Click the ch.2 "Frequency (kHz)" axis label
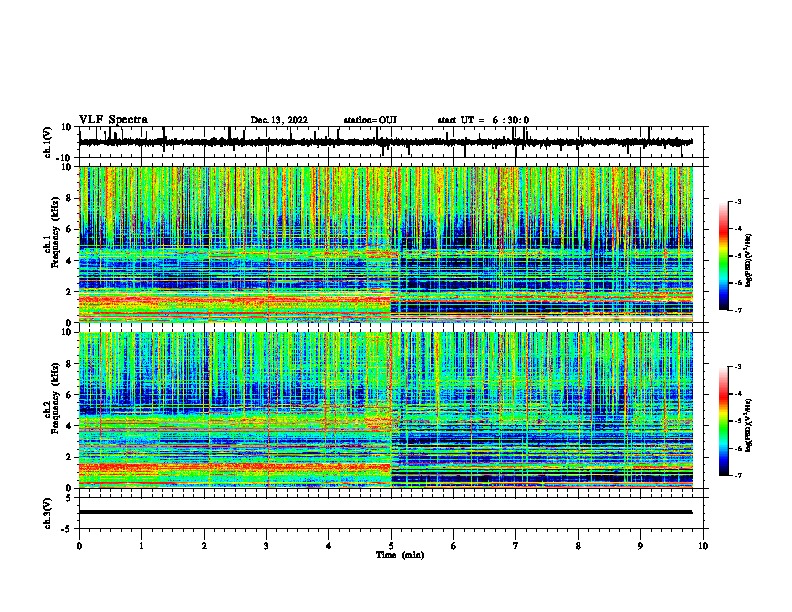This screenshot has height=612, width=792. pyautogui.click(x=55, y=398)
